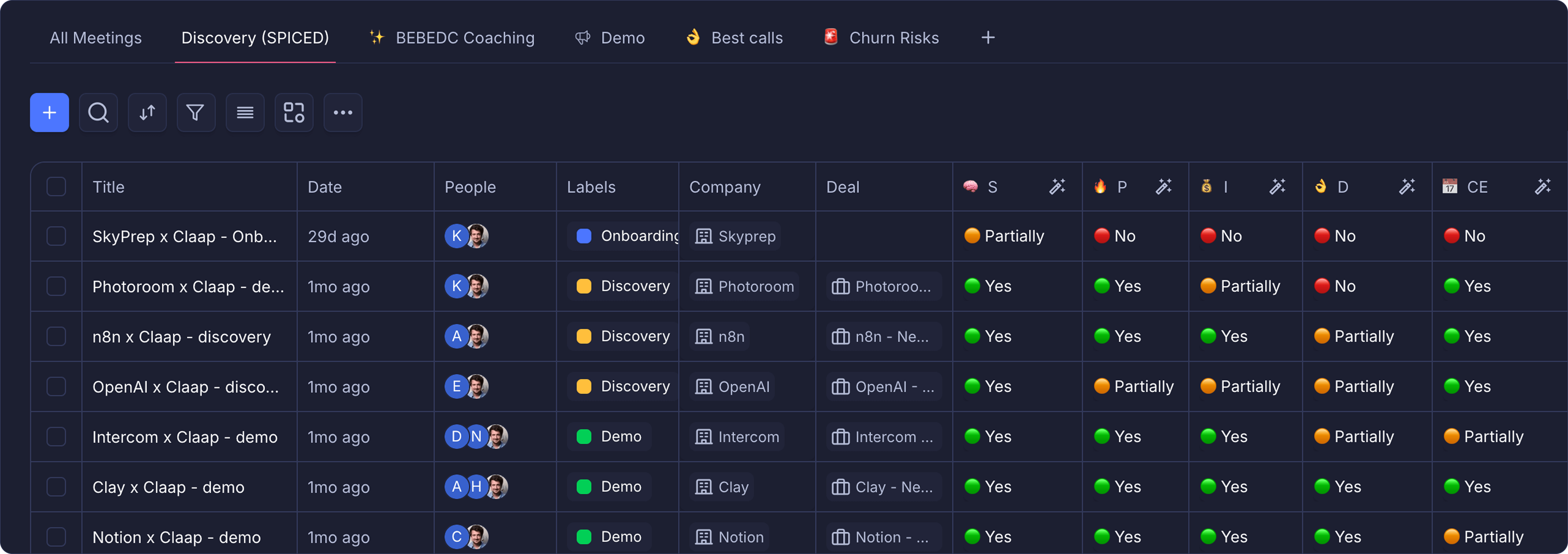This screenshot has width=1568, height=554.
Task: Check the OpenAI x Claap row checkbox
Action: pyautogui.click(x=56, y=386)
